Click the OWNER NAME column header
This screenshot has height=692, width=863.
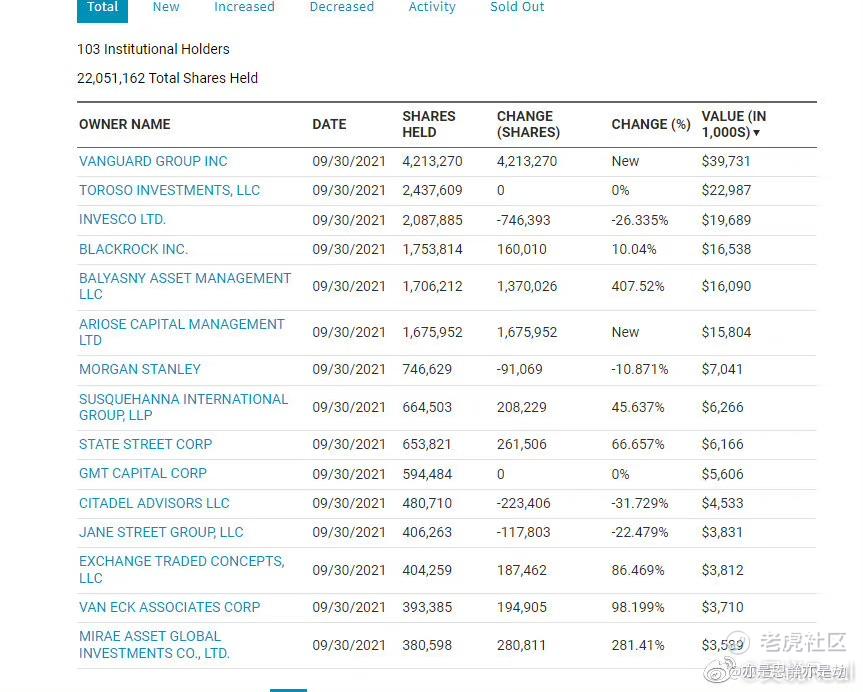(x=125, y=124)
